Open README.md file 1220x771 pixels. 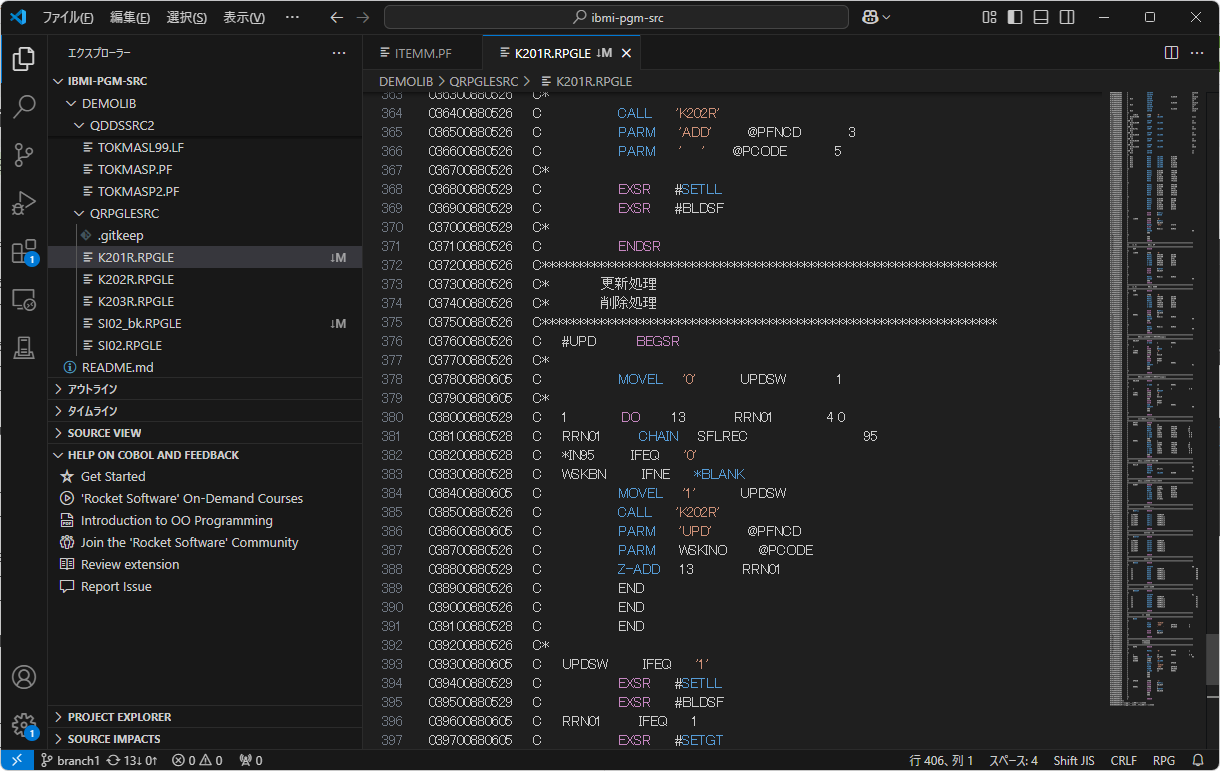[x=205, y=367]
